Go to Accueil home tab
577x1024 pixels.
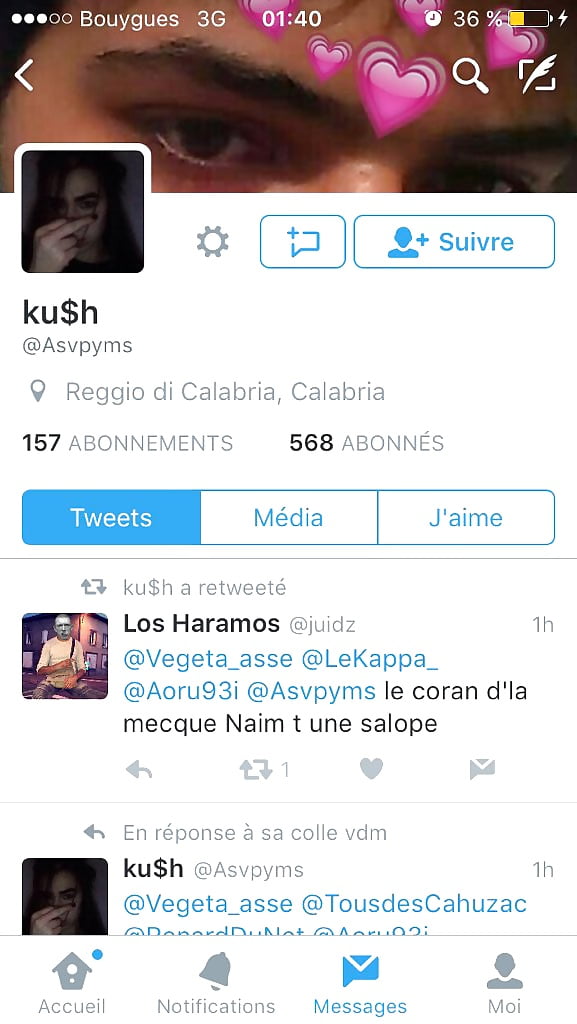point(72,982)
